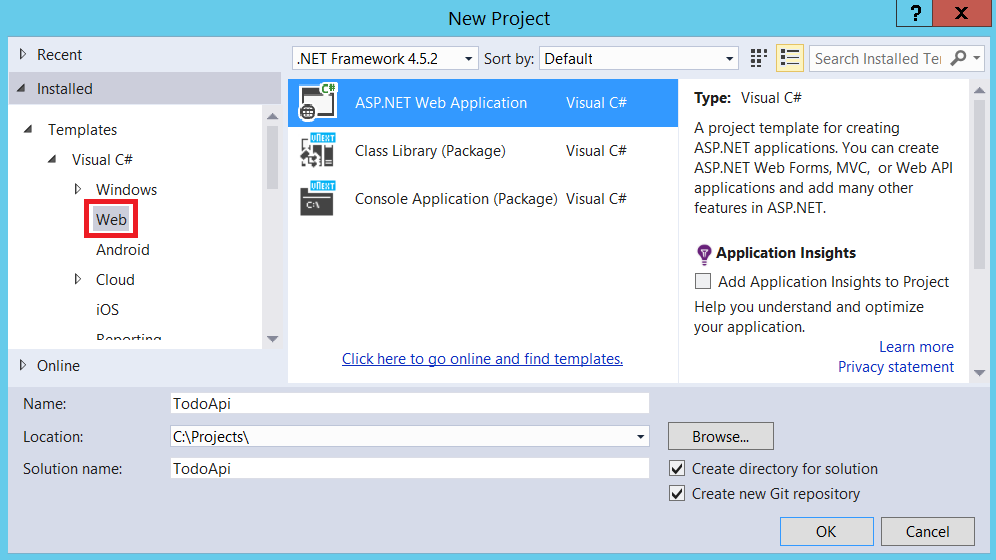Screen dimensions: 996x560
Task: Open the dialog Help question mark
Action: tap(915, 13)
